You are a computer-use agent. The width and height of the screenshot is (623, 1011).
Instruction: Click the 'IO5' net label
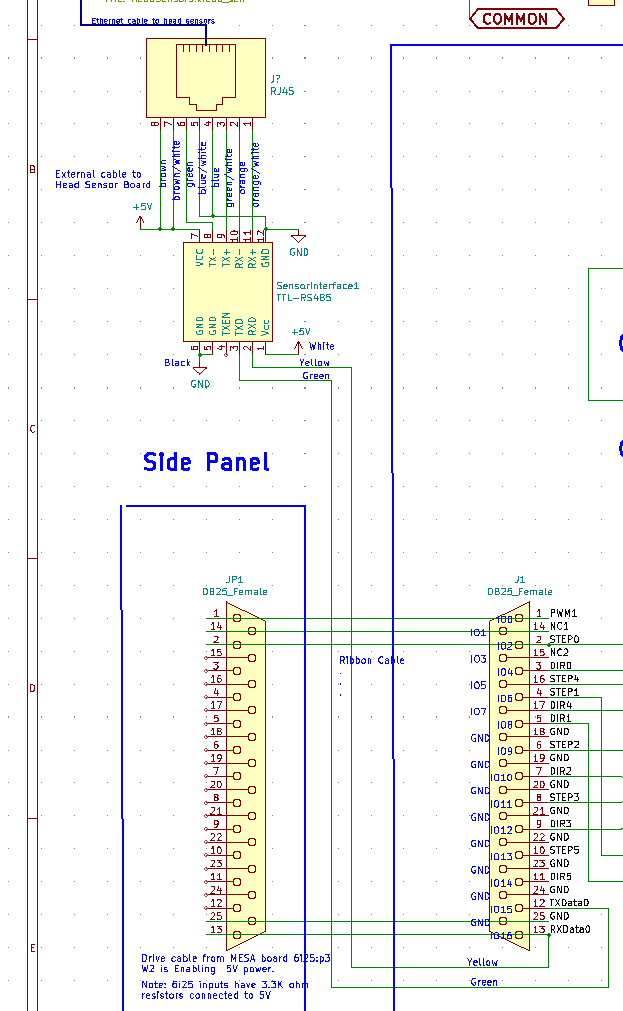[x=478, y=685]
